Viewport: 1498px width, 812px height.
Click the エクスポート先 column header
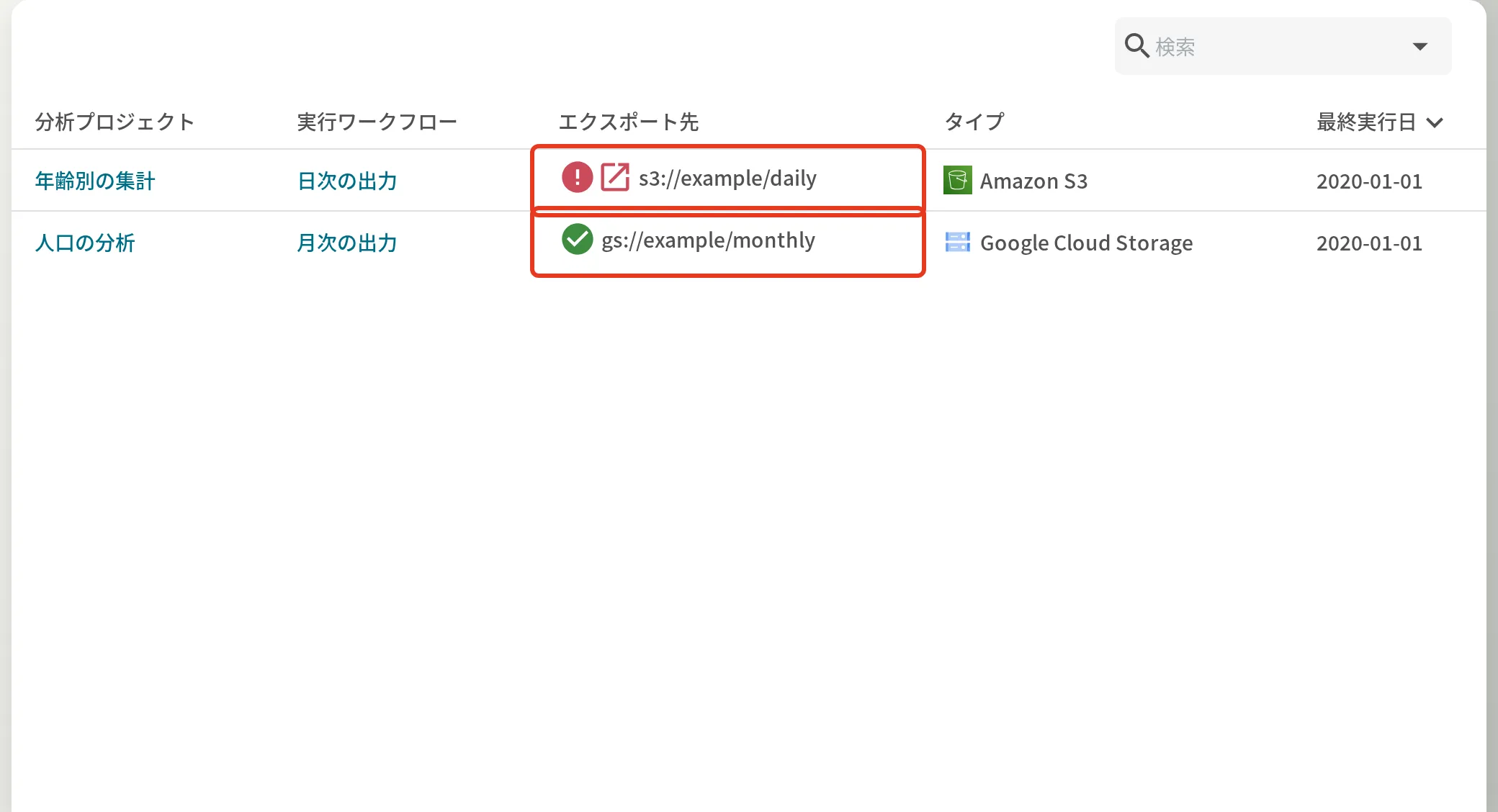(629, 122)
